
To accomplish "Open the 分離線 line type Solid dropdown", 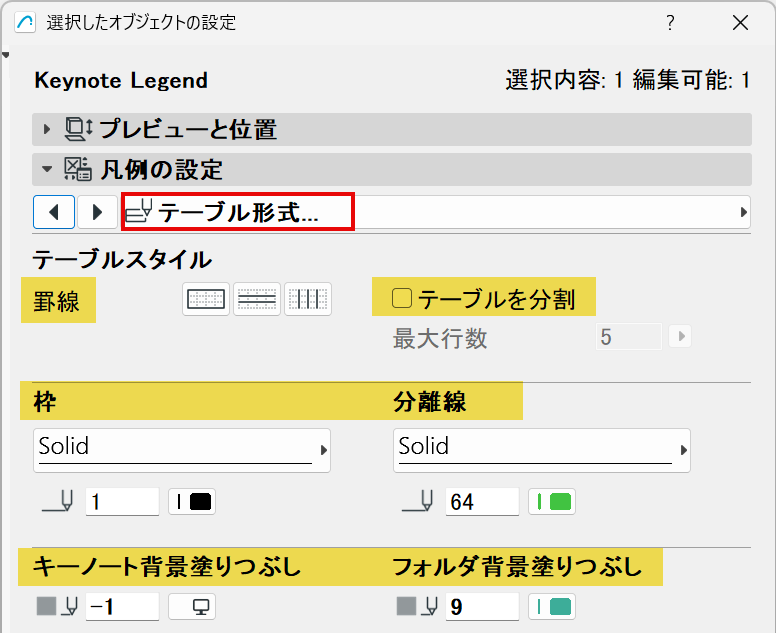I will click(542, 450).
